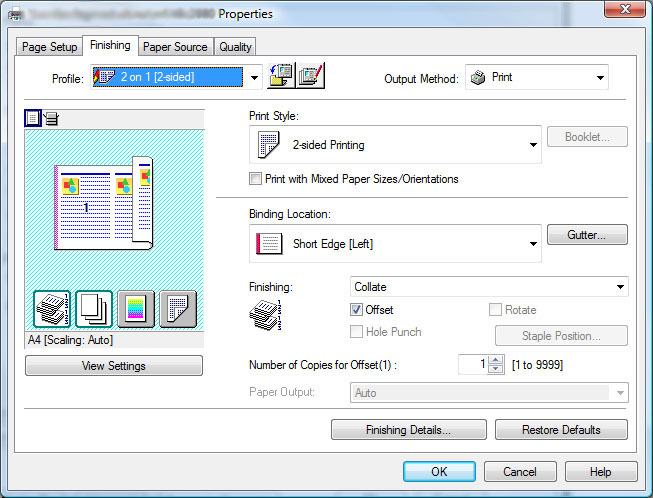Click Restore Defaults
653x498 pixels.
561,429
